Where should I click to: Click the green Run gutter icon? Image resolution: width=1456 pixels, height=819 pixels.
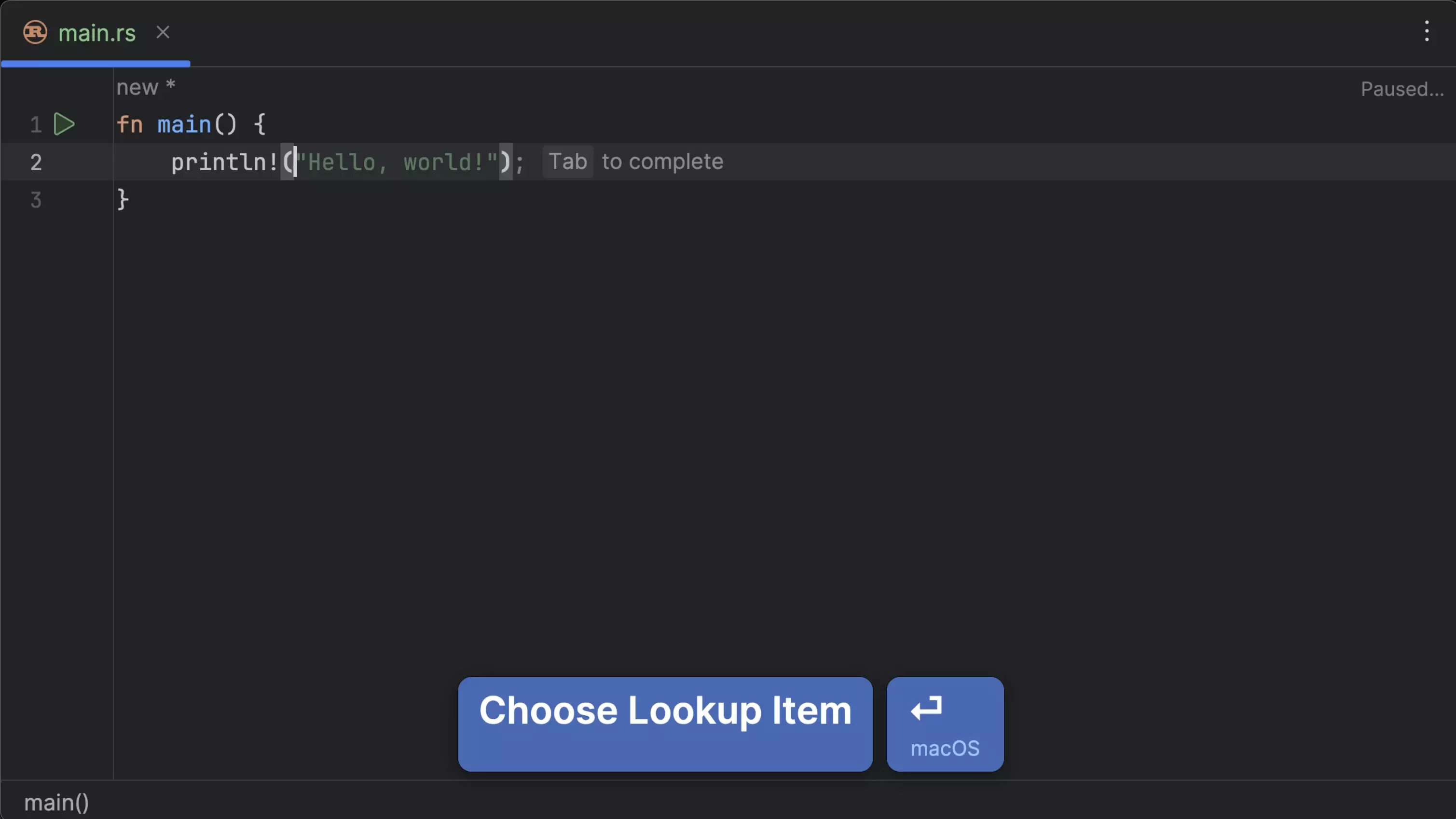[x=64, y=124]
